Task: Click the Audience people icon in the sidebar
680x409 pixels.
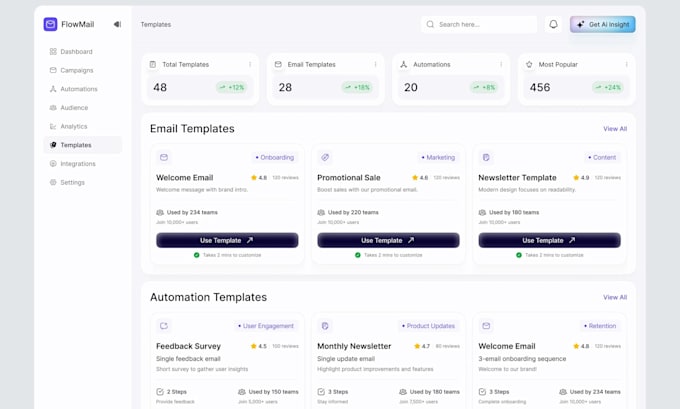Action: [x=53, y=108]
